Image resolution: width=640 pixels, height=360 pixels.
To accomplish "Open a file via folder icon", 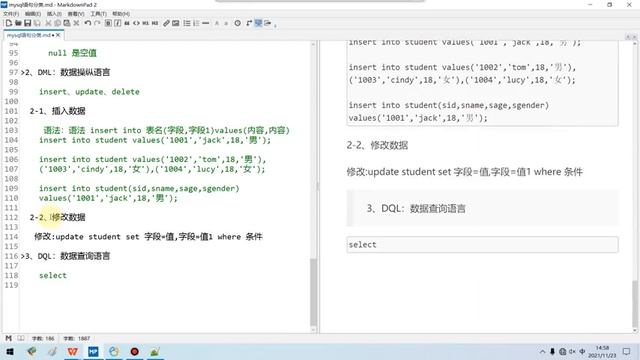I will click(x=18, y=23).
